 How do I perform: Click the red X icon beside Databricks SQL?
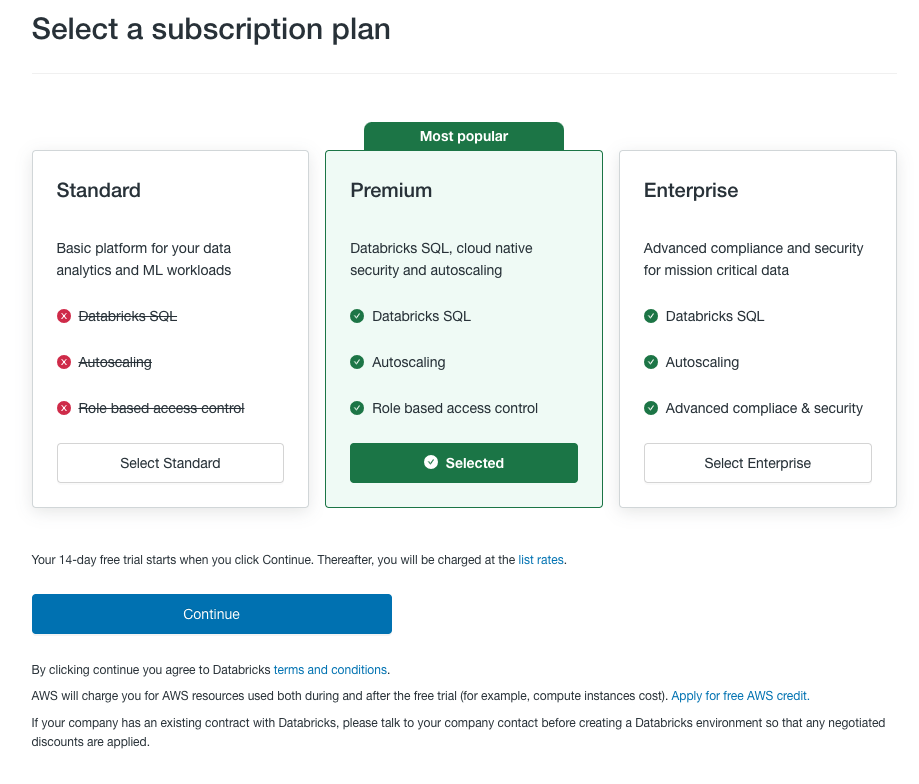point(64,315)
